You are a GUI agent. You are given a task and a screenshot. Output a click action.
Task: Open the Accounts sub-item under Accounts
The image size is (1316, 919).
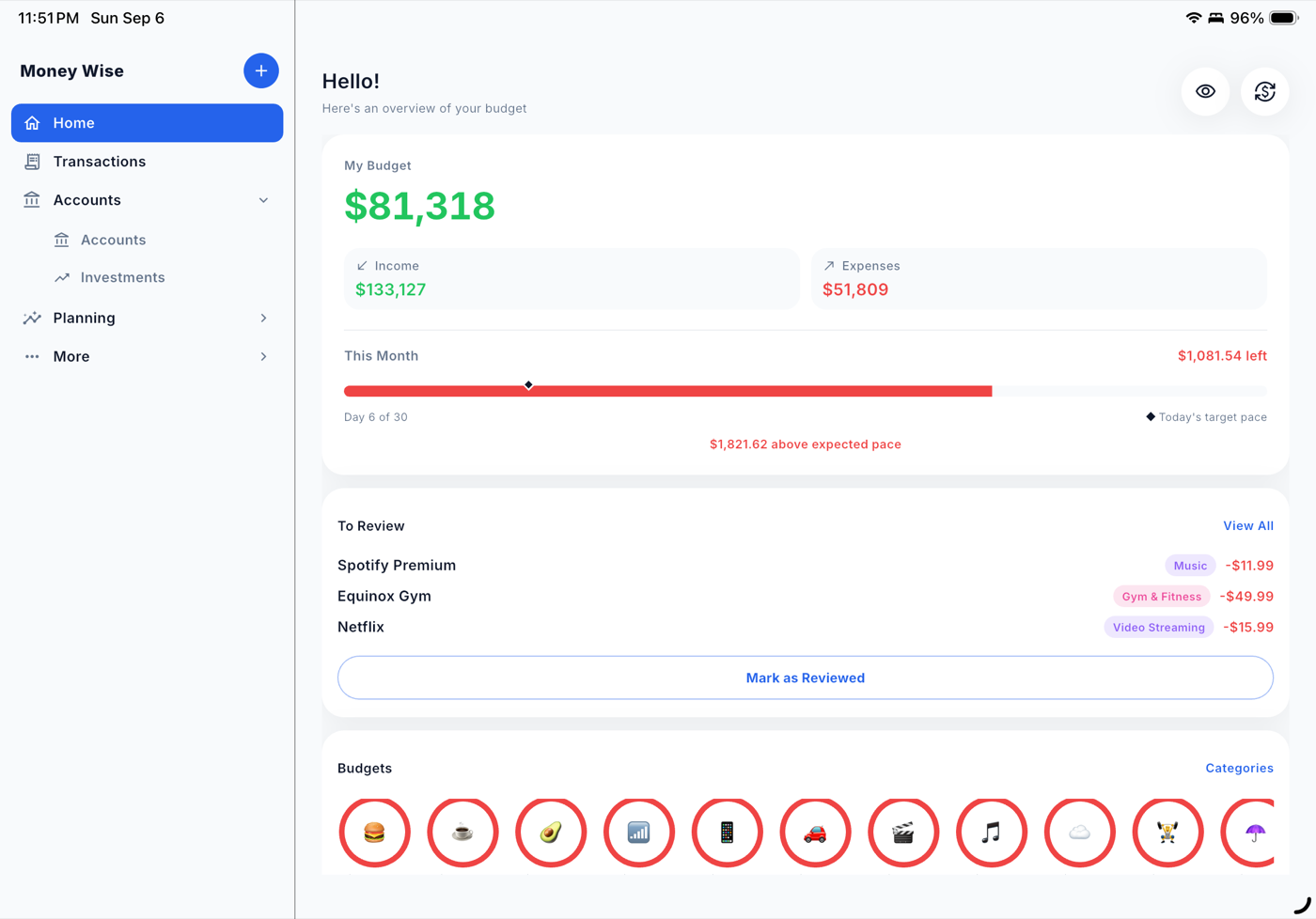pyautogui.click(x=113, y=240)
